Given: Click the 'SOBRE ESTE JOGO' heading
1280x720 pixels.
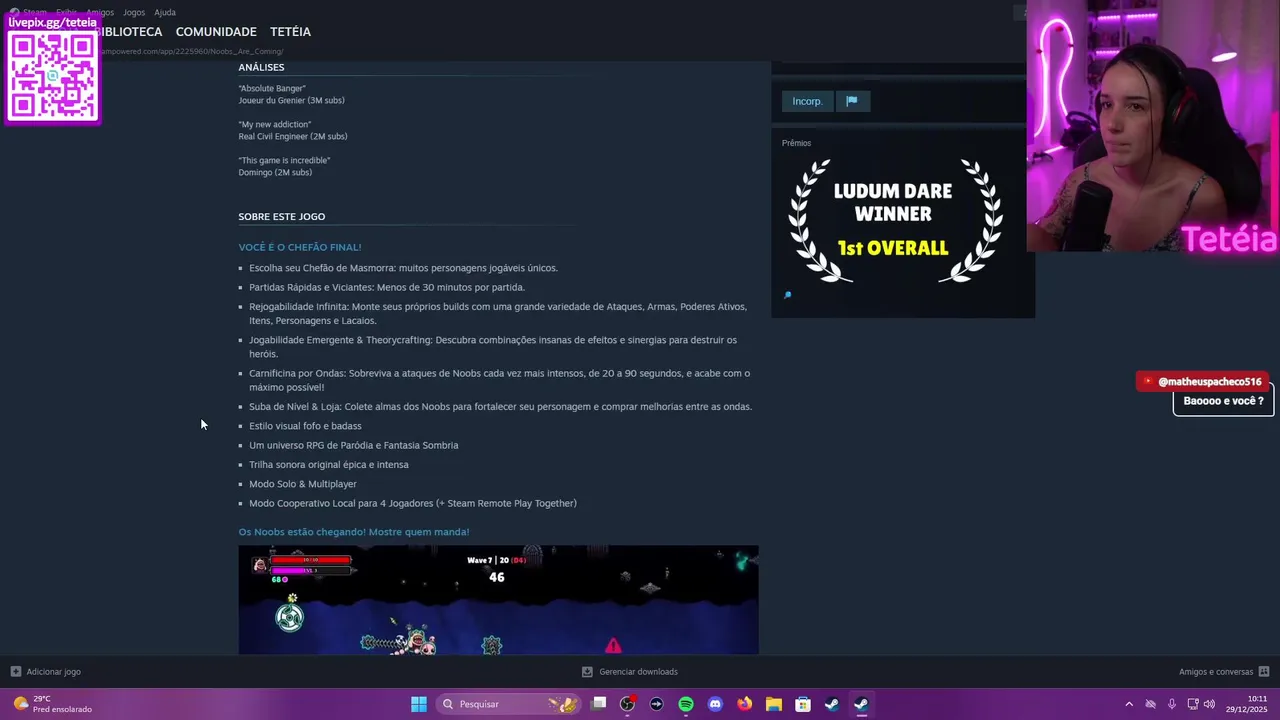Looking at the screenshot, I should [x=282, y=217].
